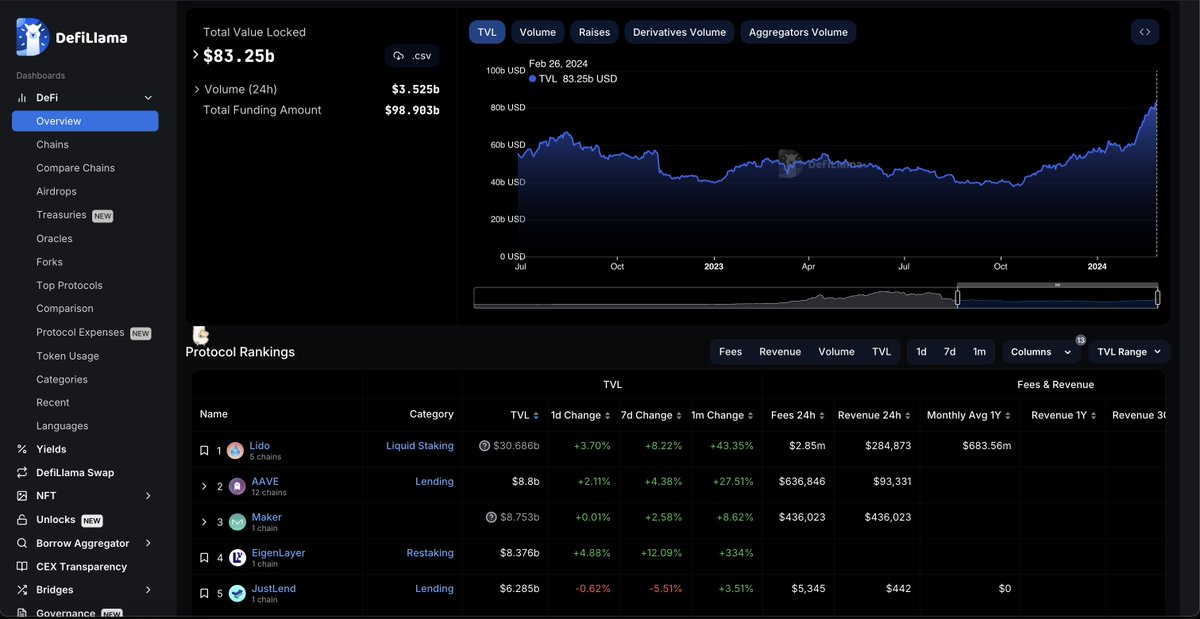Screen dimensions: 1200x619
Task: Sort by the 7d Change column arrows
Action: point(679,415)
